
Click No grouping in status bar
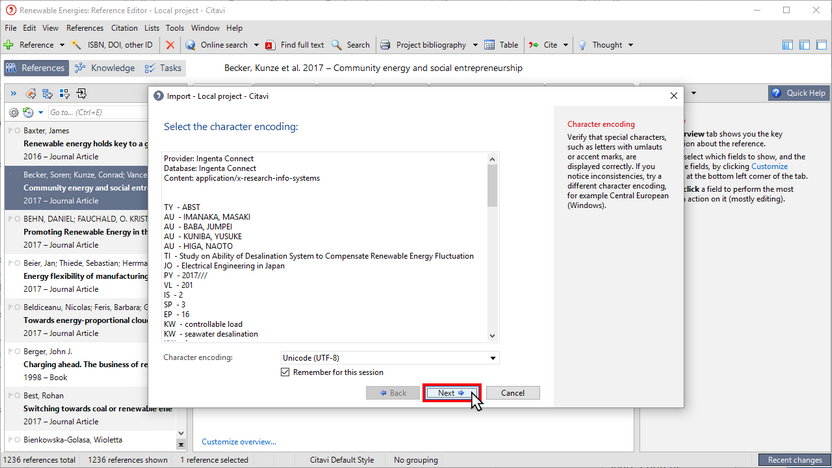coord(416,460)
